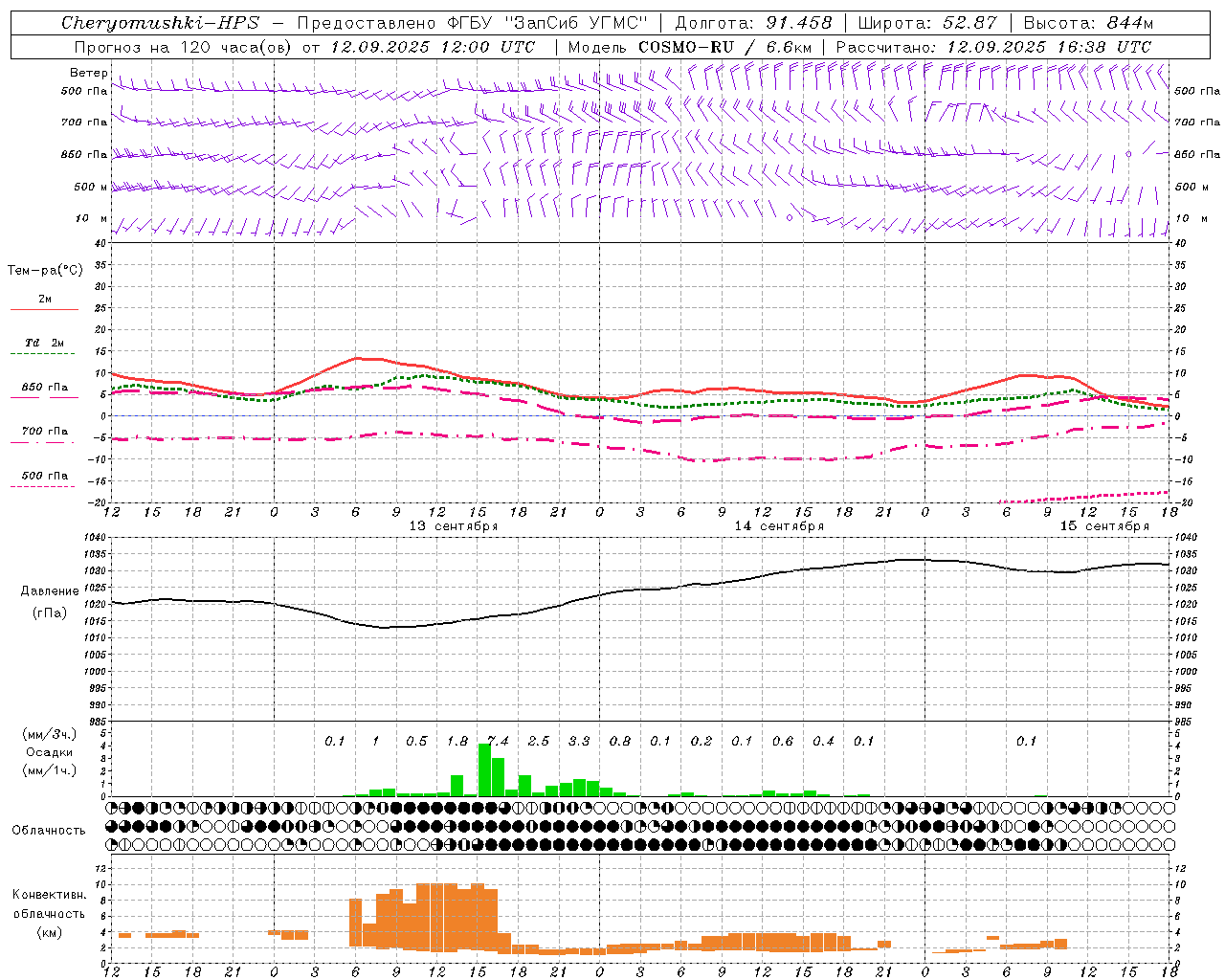The width and height of the screenshot is (1225, 980).
Task: Click the 3.3 precipitation total
Action: pyautogui.click(x=579, y=741)
